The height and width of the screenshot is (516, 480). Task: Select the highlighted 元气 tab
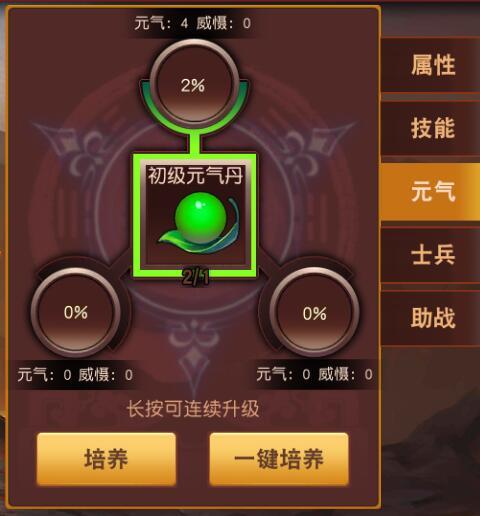[431, 191]
